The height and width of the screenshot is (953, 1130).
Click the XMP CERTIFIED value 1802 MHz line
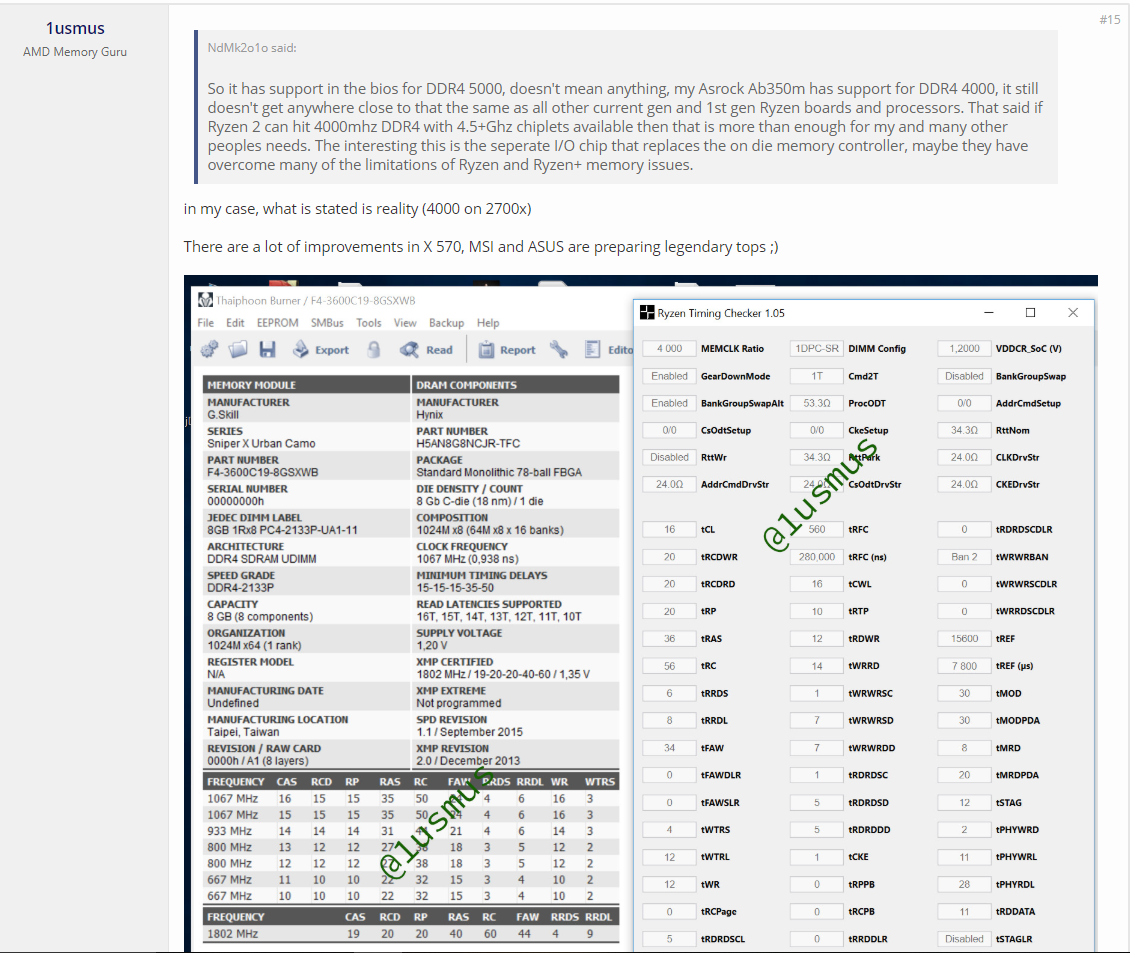(503, 674)
